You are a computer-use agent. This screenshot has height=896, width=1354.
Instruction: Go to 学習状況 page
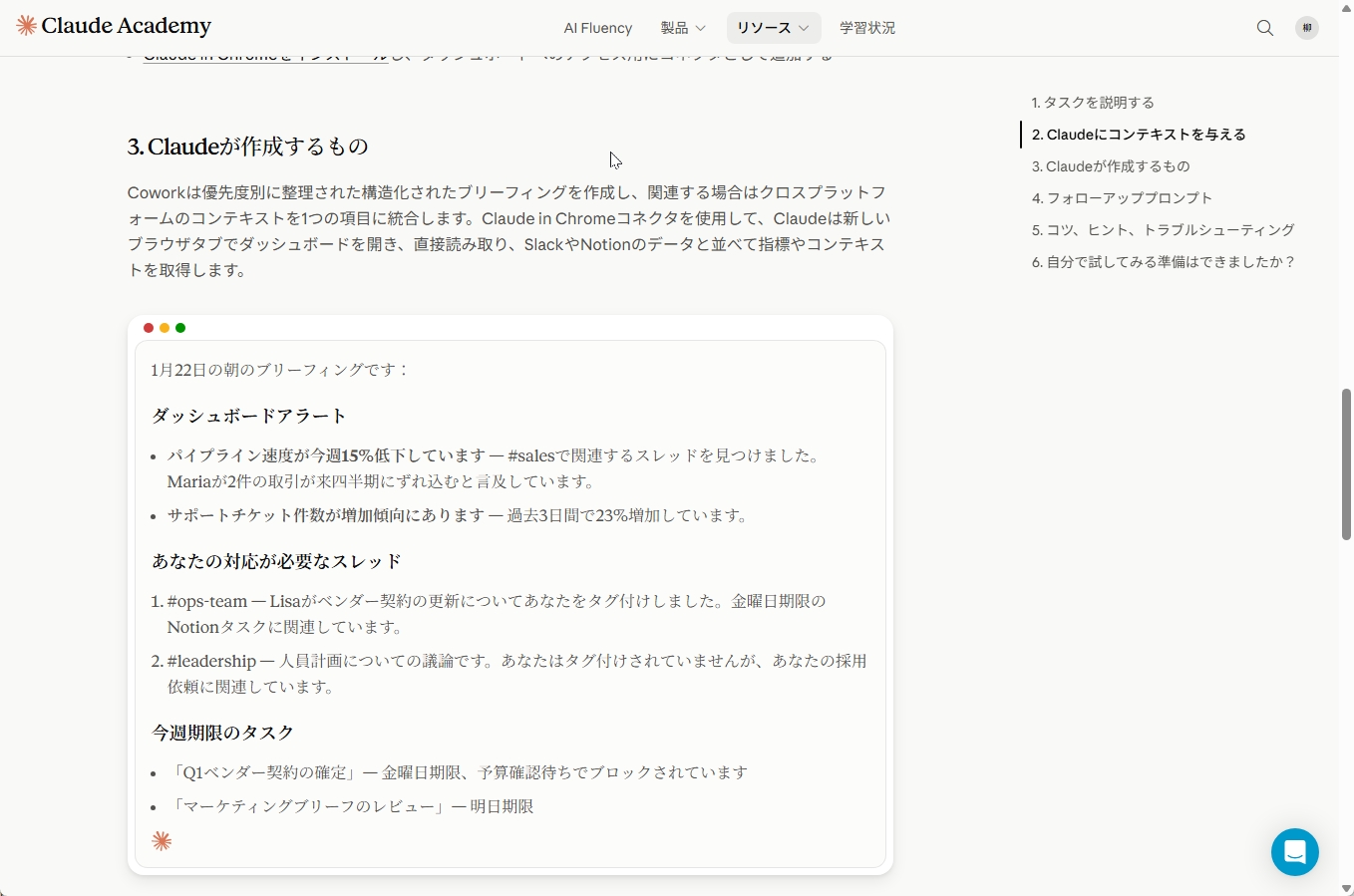pyautogui.click(x=867, y=28)
